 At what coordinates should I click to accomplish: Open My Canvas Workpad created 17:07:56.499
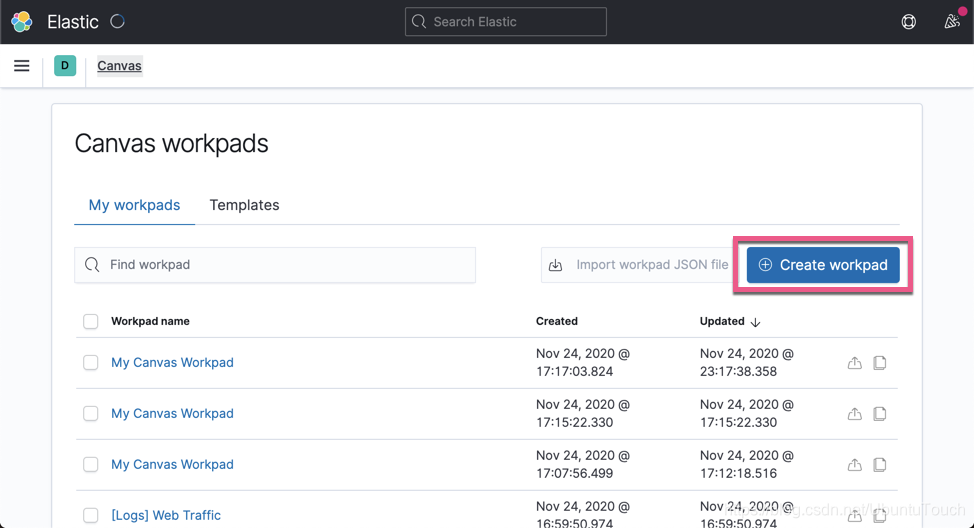click(172, 464)
